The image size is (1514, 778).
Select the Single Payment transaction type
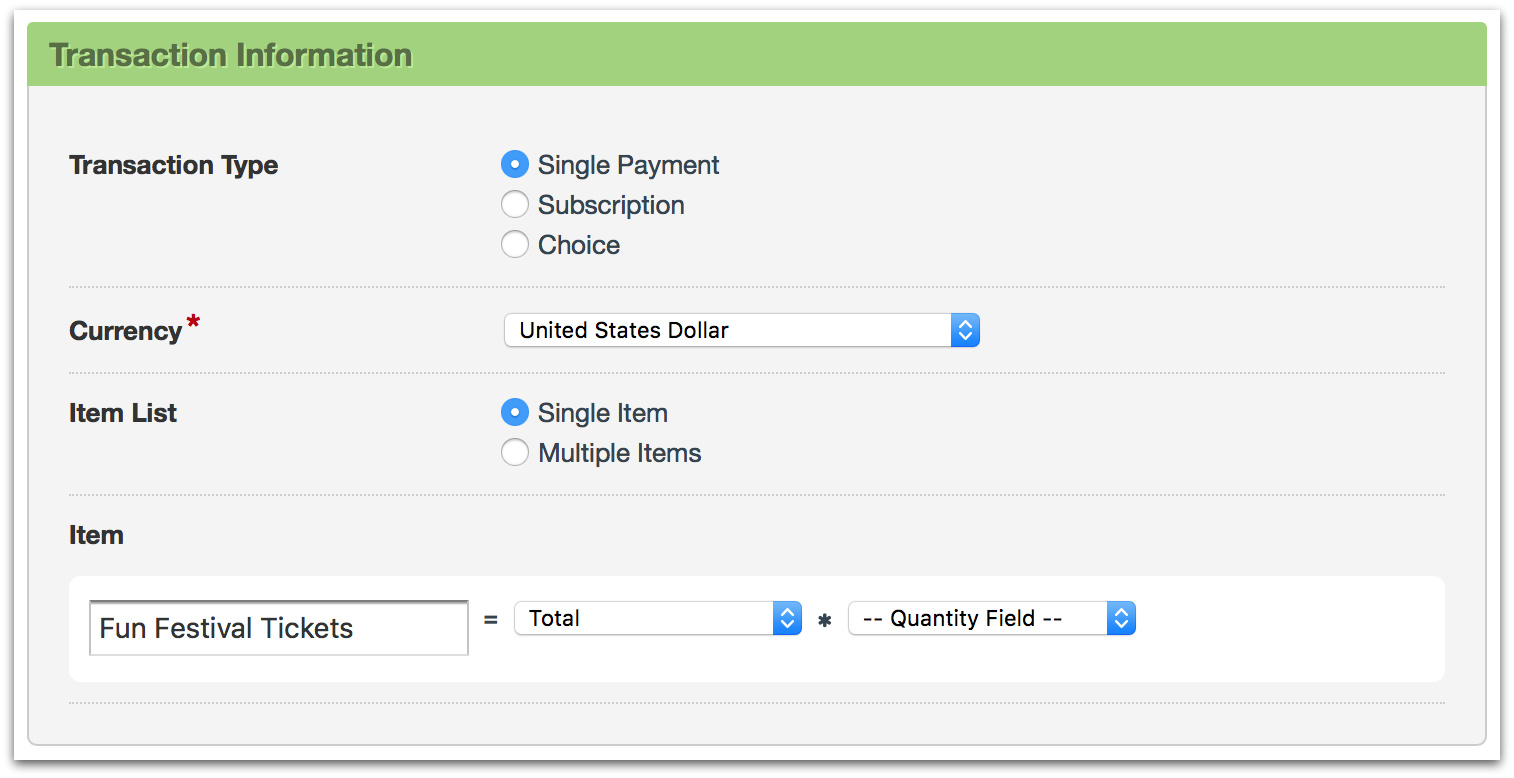click(514, 165)
